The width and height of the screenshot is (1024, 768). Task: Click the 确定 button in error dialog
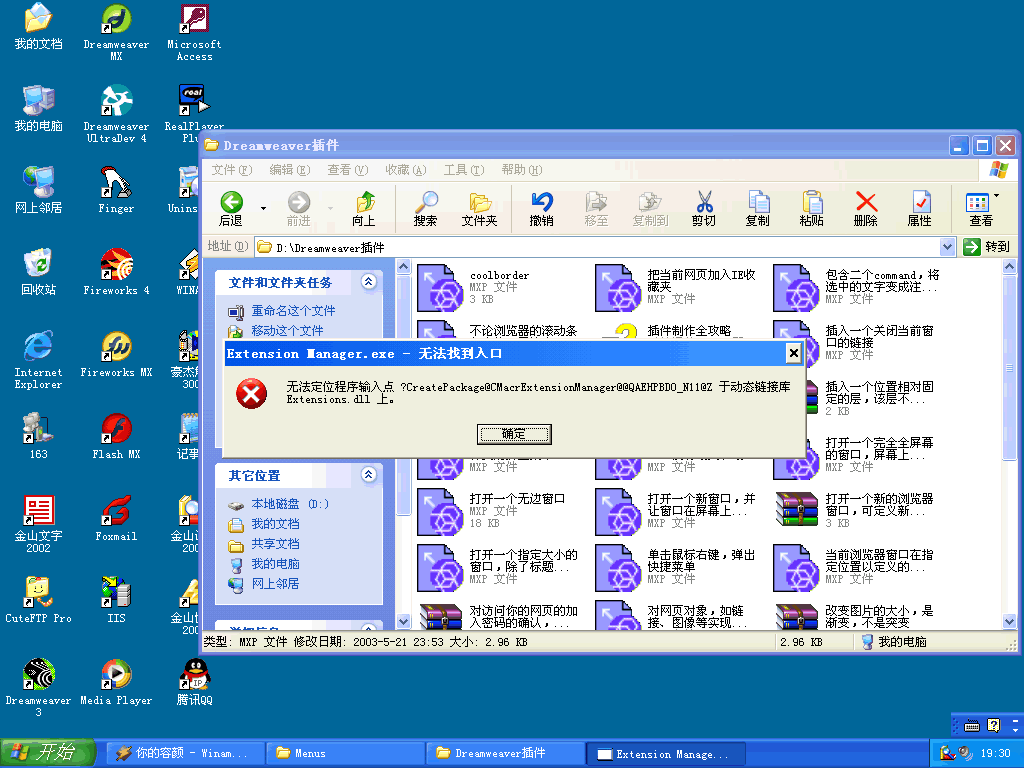pos(514,434)
